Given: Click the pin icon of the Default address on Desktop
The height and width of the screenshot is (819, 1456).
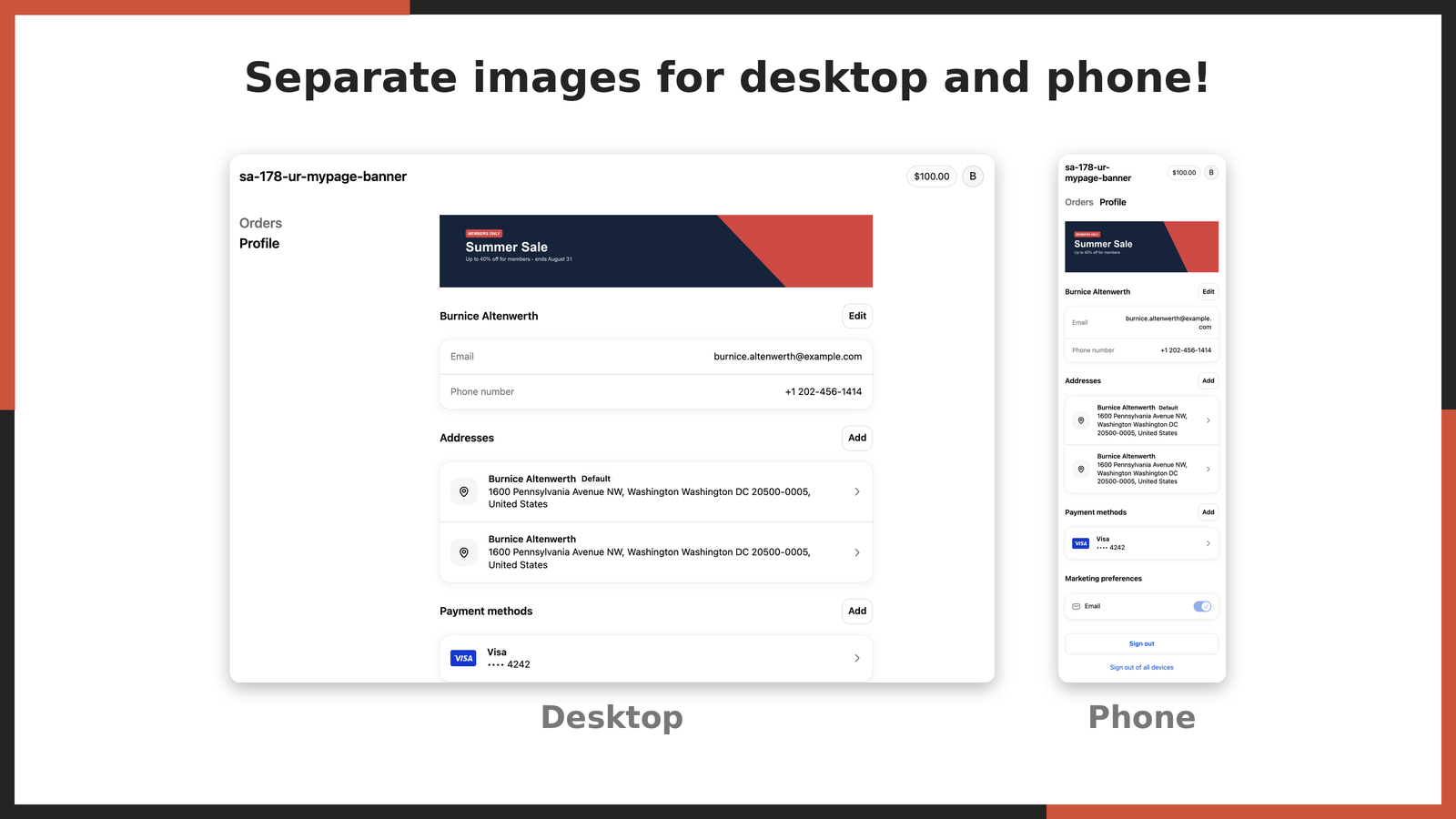Looking at the screenshot, I should pos(464,491).
